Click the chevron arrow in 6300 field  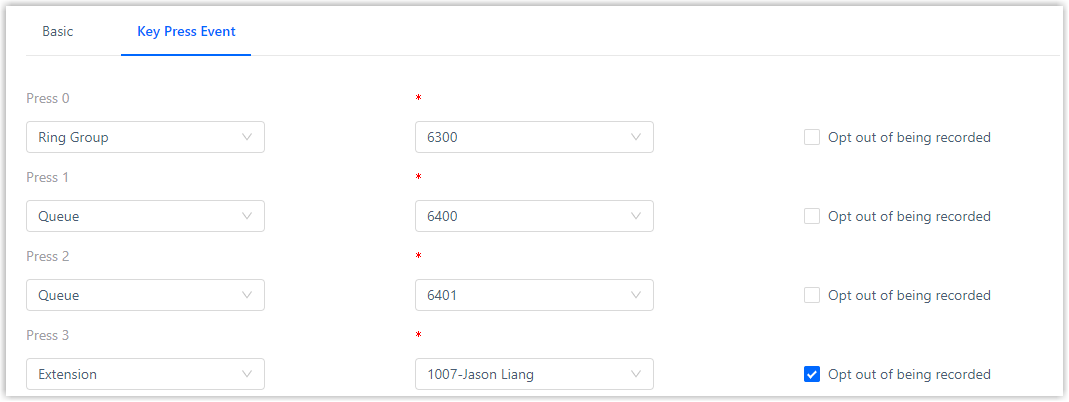pos(636,137)
